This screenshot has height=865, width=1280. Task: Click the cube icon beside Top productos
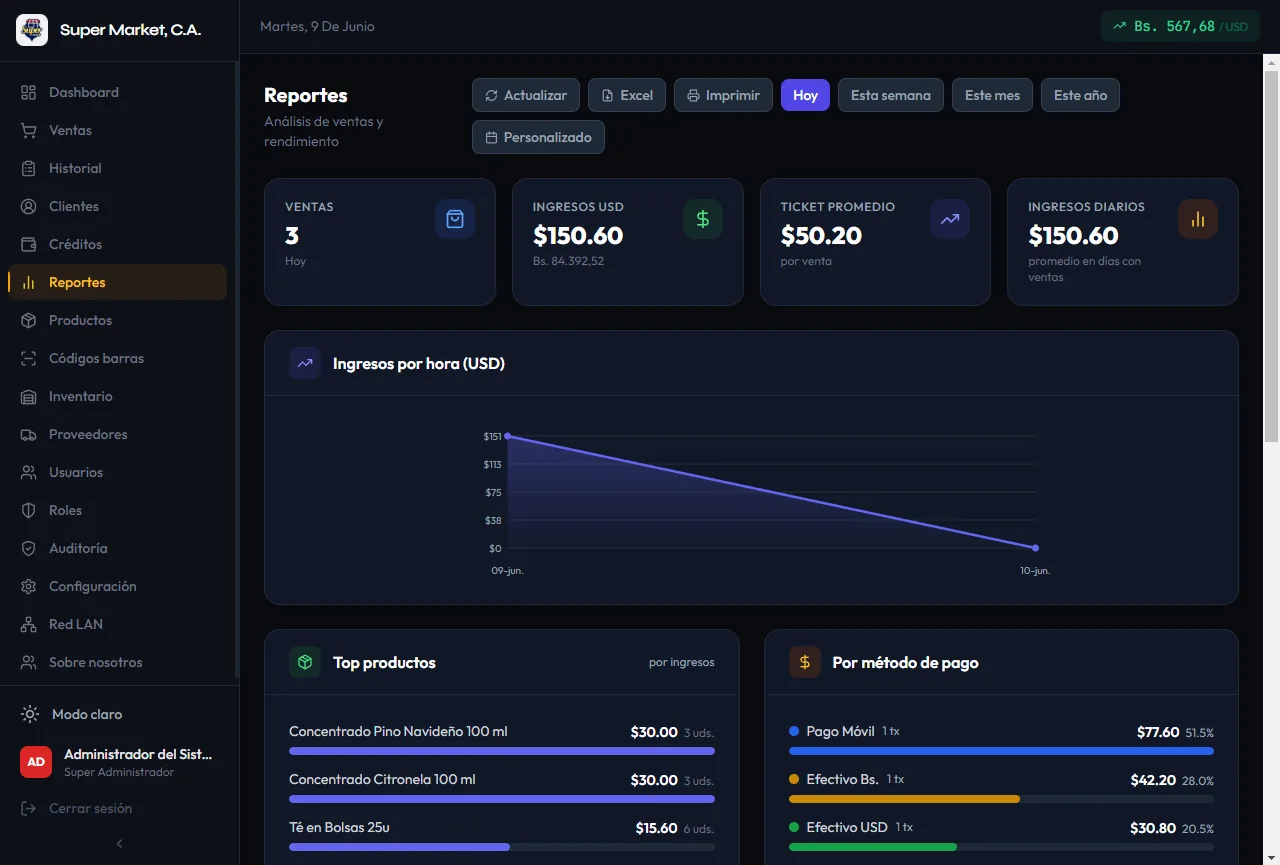click(305, 662)
